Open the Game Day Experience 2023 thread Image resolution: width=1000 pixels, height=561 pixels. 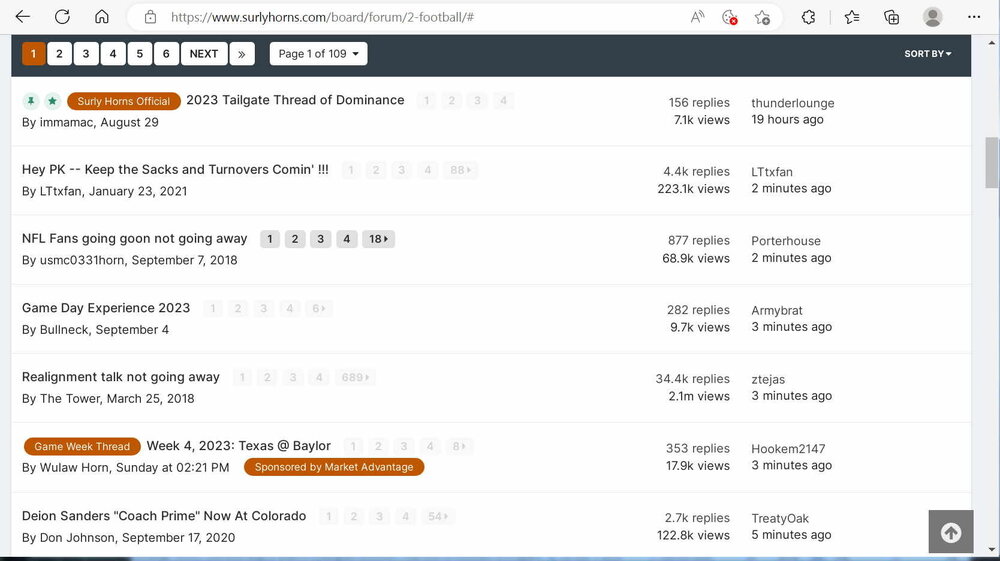[x=106, y=308]
